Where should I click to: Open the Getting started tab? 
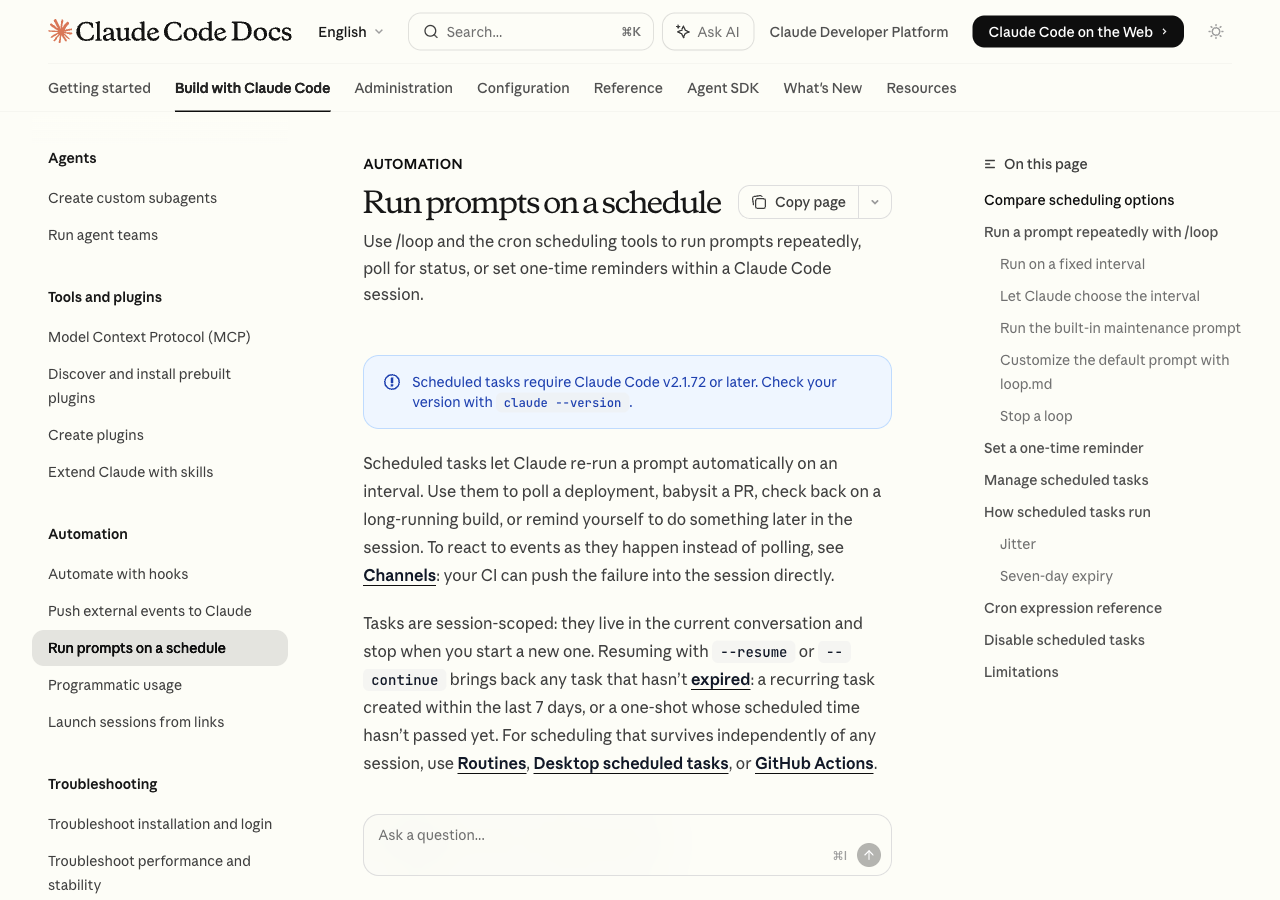pos(99,88)
